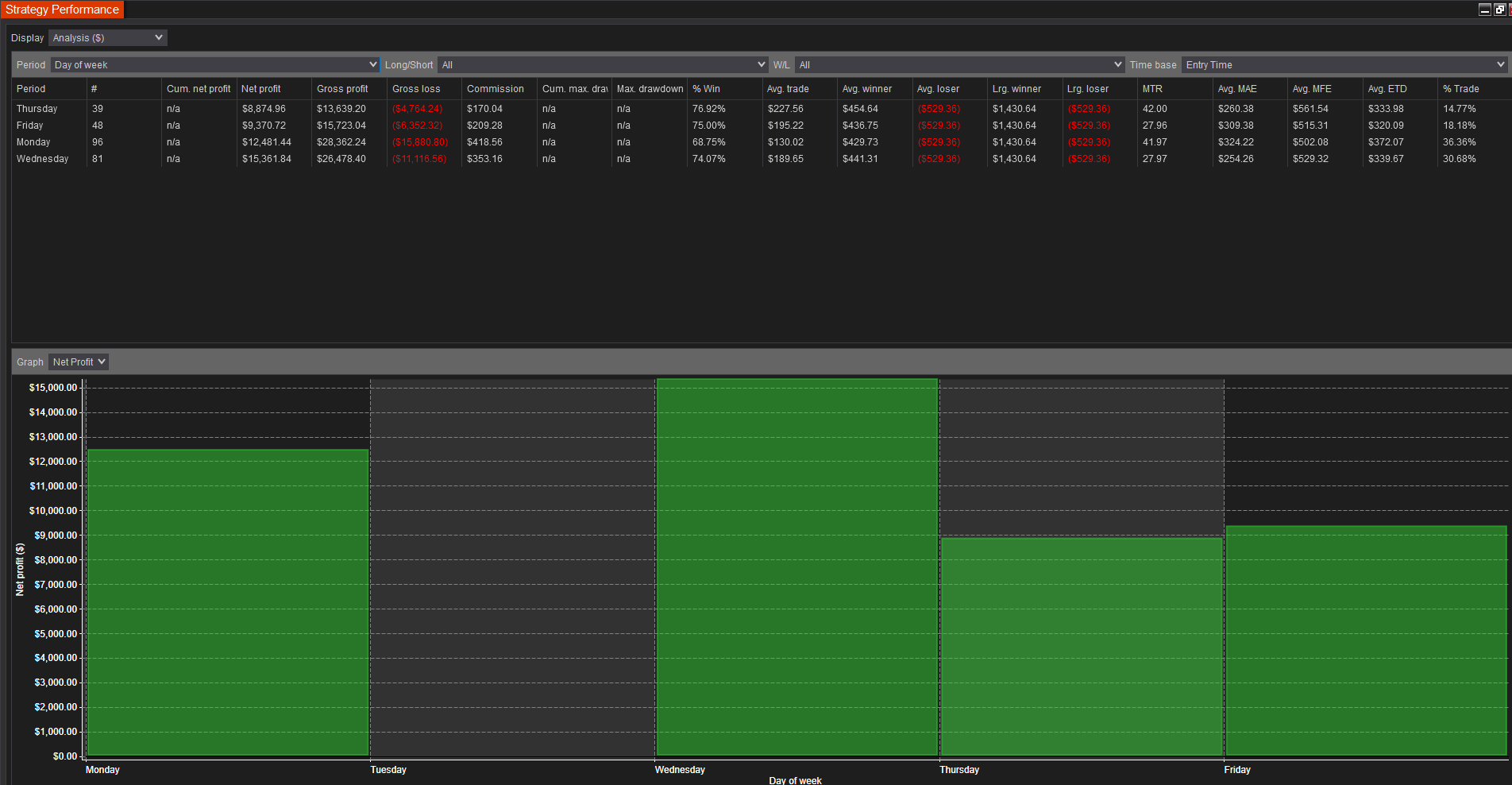Screen dimensions: 1512x785
Task: Sort by Avg. MAE column header
Action: pyautogui.click(x=1250, y=89)
